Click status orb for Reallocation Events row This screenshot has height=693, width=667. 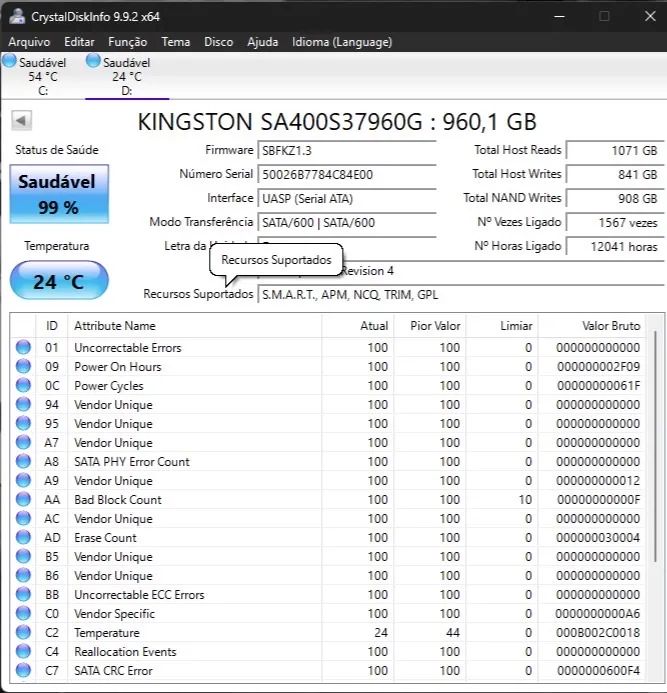(x=23, y=651)
